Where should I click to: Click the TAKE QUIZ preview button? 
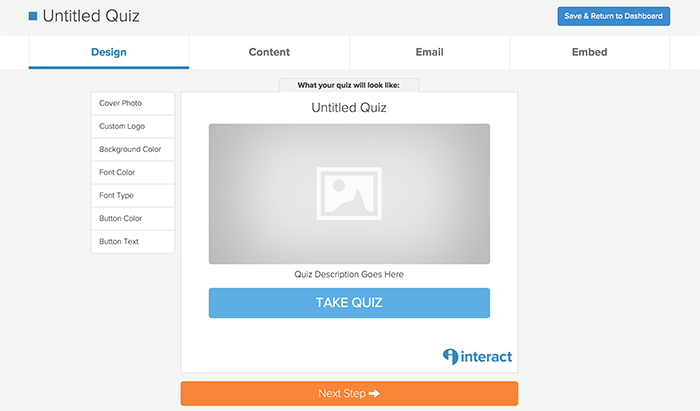(x=349, y=303)
